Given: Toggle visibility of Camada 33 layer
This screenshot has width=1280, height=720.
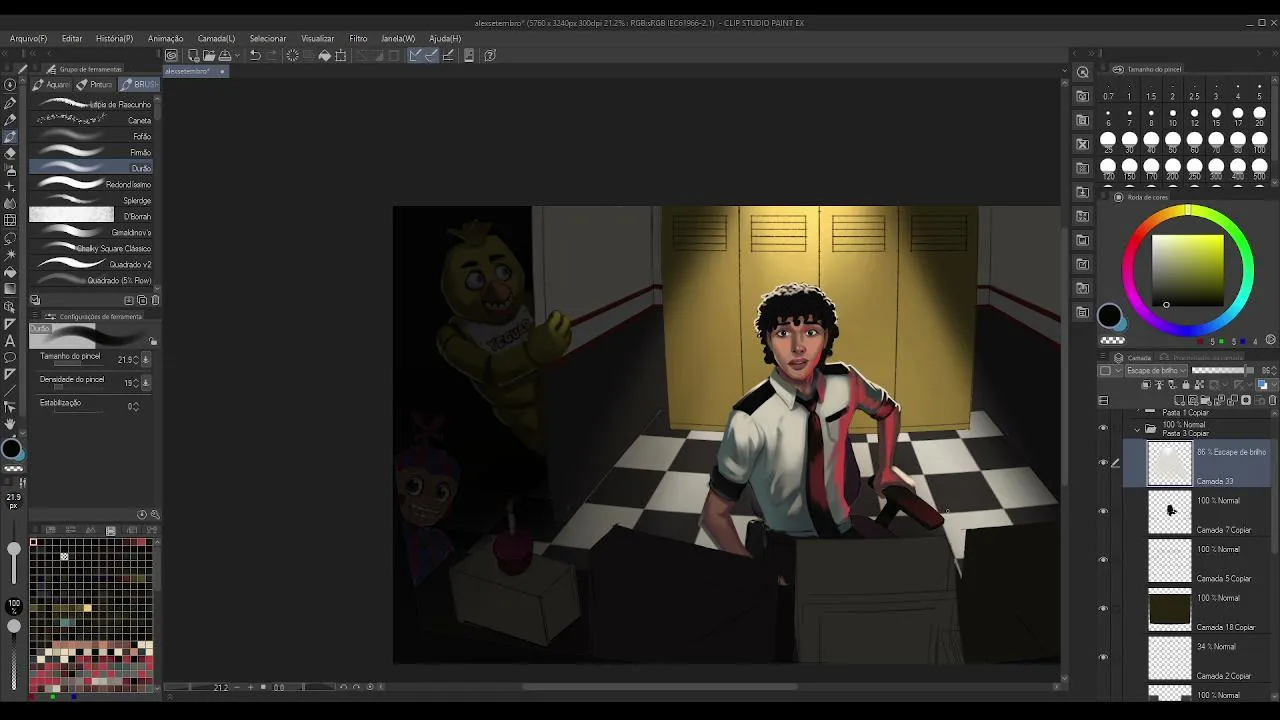Looking at the screenshot, I should (x=1103, y=463).
